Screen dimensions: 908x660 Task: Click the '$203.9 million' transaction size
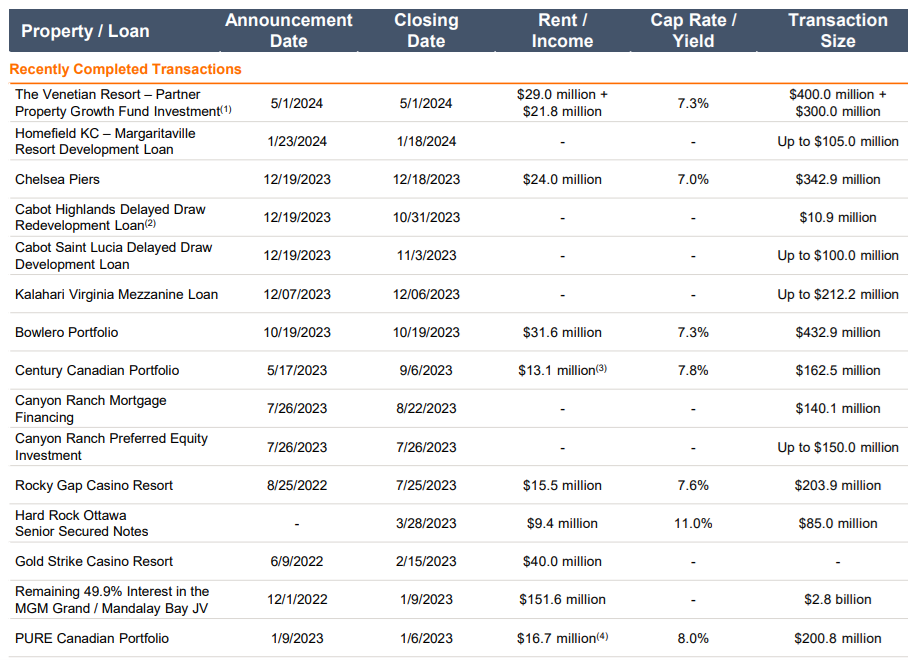838,485
